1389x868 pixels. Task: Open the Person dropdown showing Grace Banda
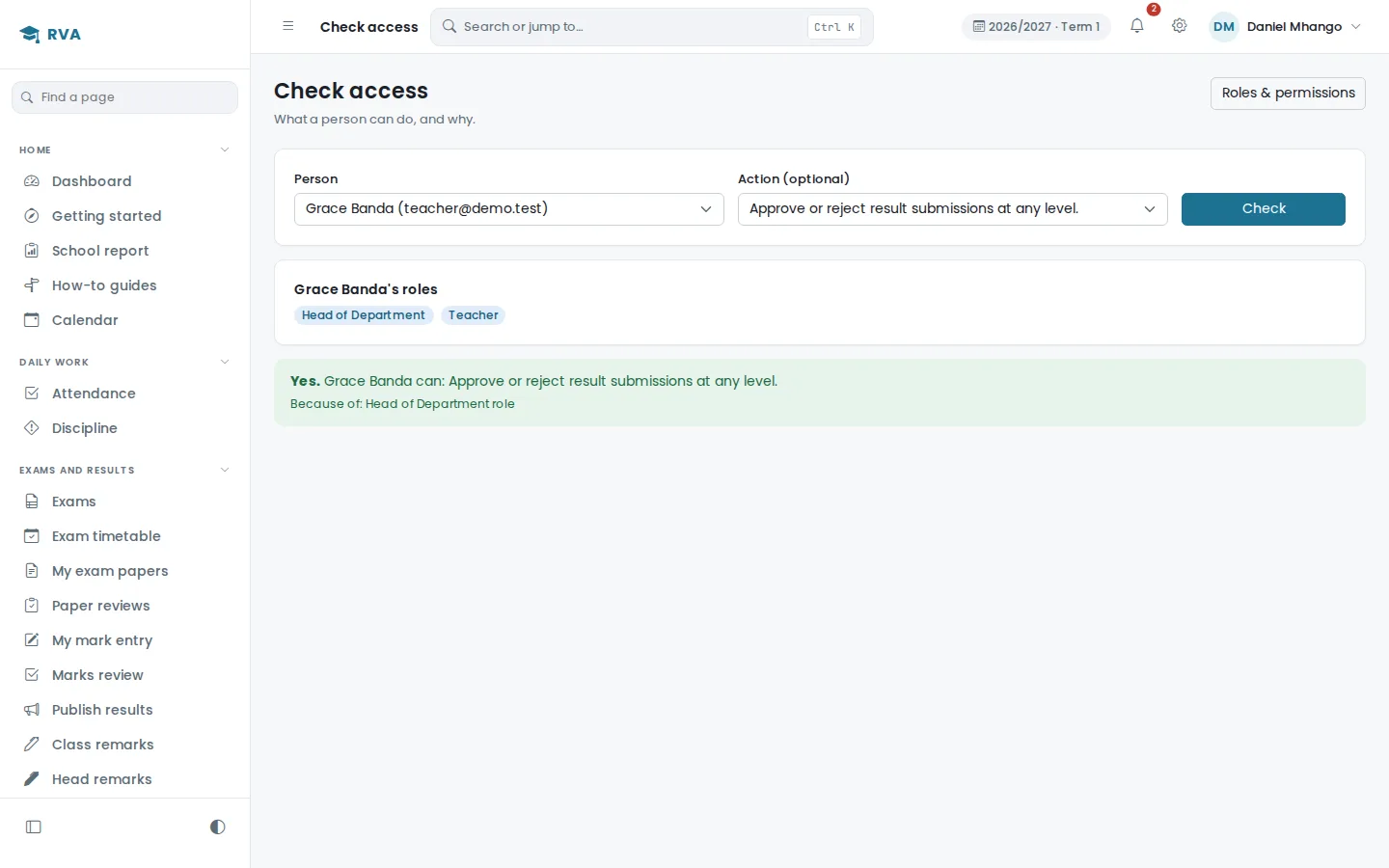click(509, 209)
